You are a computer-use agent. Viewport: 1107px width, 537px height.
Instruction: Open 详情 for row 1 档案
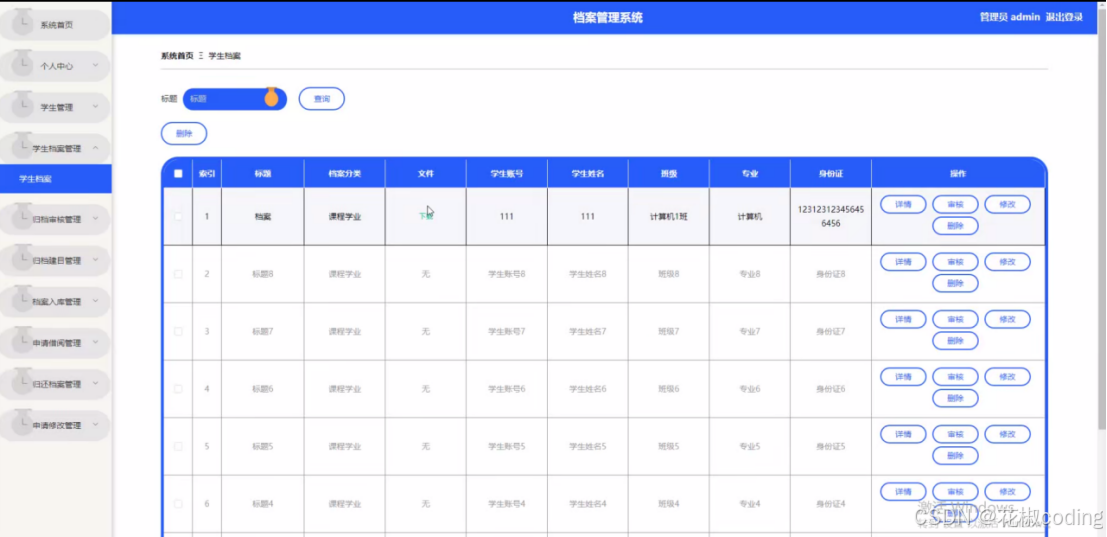point(903,205)
